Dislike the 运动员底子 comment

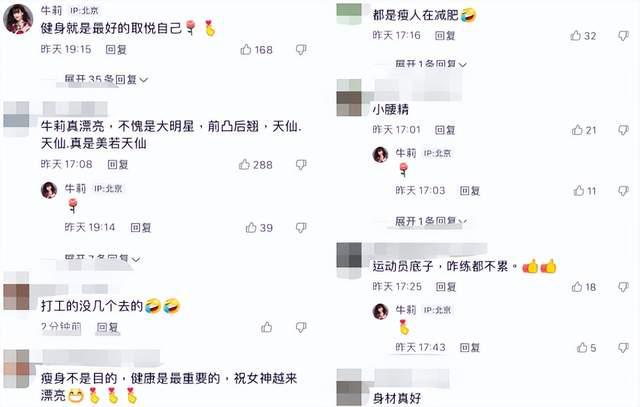(623, 287)
